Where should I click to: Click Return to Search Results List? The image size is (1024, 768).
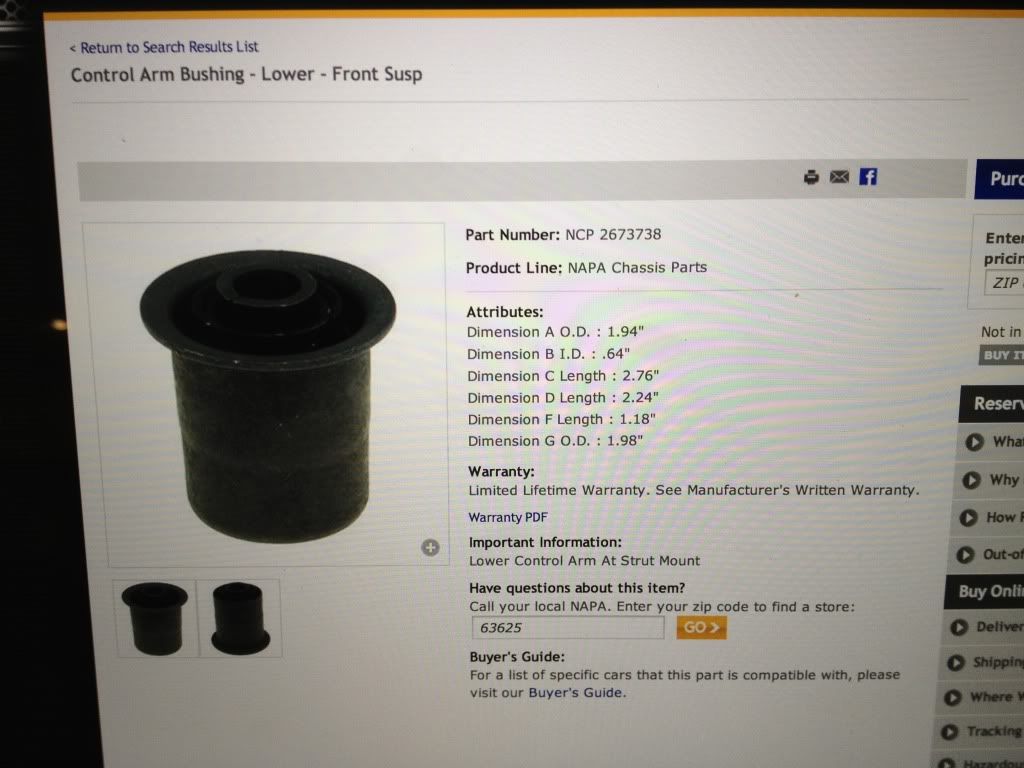(164, 47)
